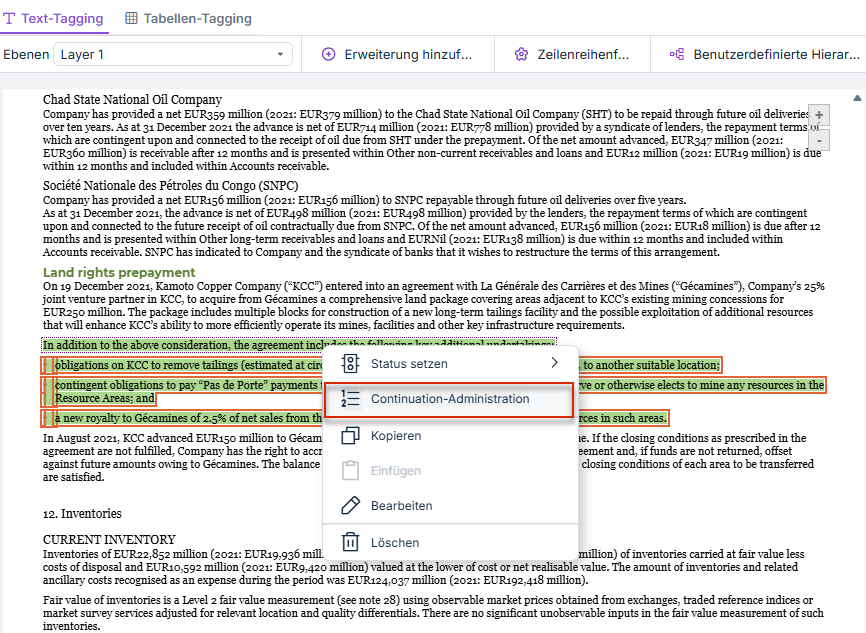Image resolution: width=866 pixels, height=633 pixels.
Task: Click the '12. Inventories' heading
Action: [82, 514]
